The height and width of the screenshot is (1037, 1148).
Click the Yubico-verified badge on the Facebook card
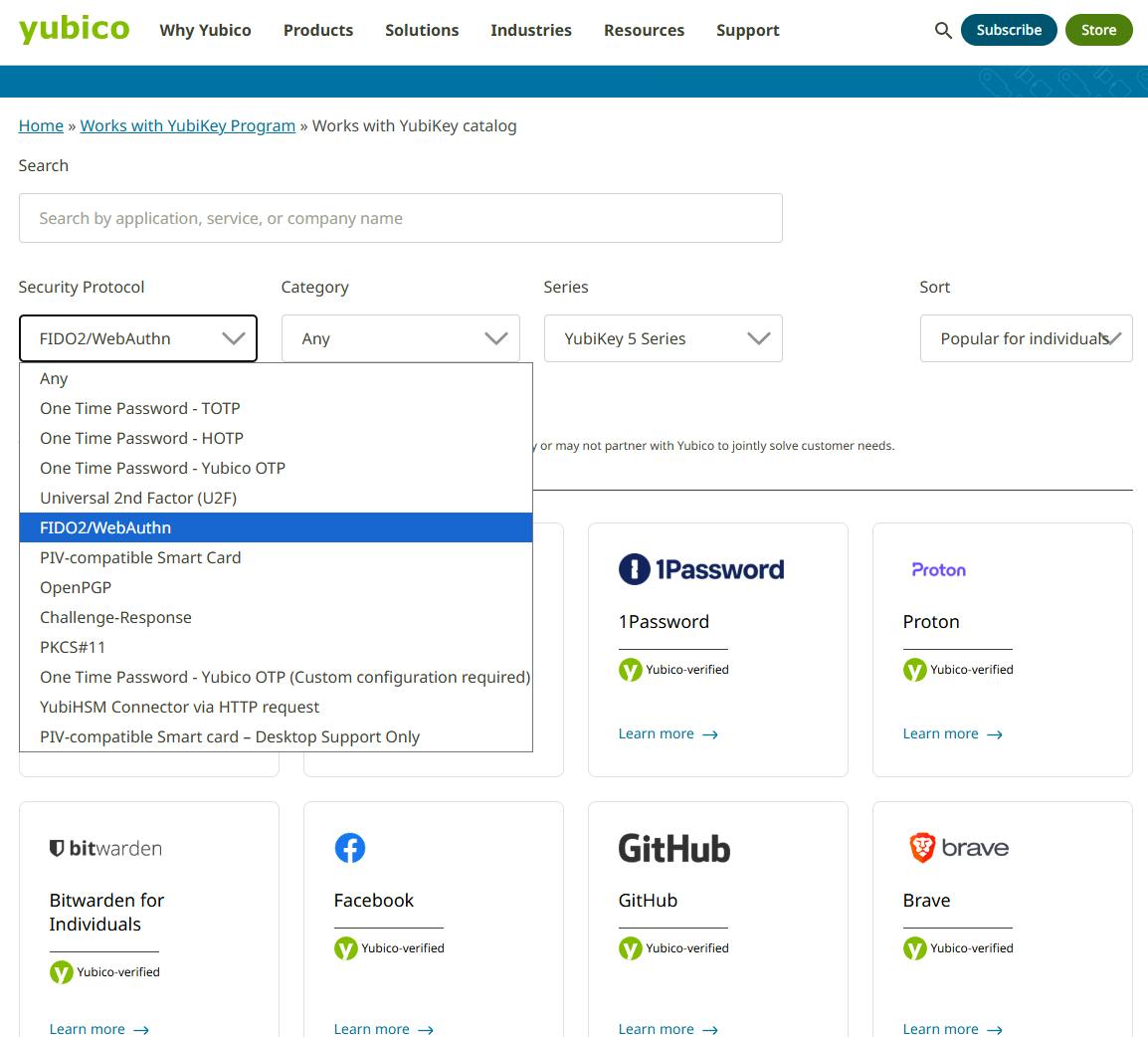(x=390, y=947)
